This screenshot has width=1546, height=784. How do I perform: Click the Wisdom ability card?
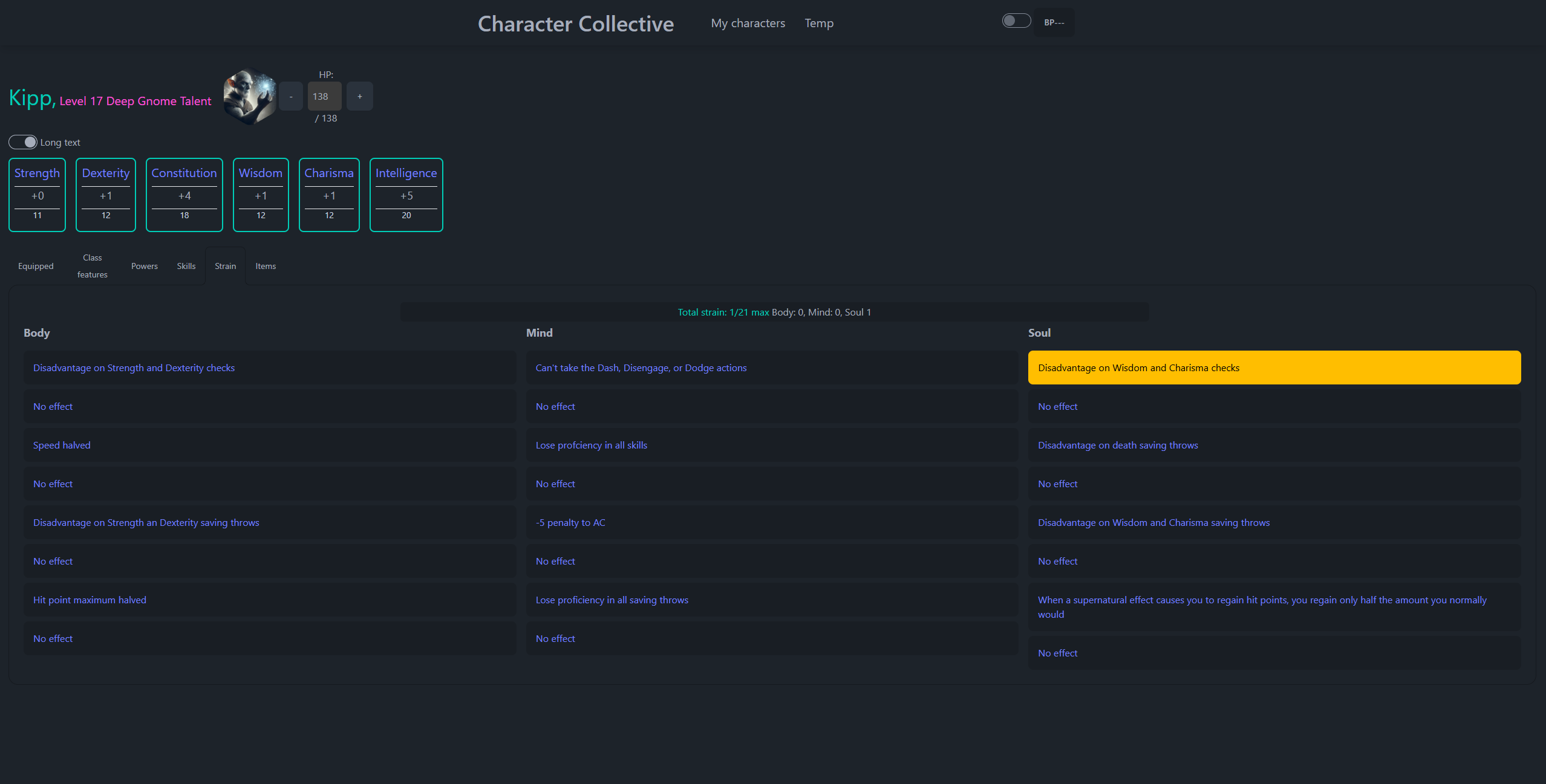click(x=261, y=195)
